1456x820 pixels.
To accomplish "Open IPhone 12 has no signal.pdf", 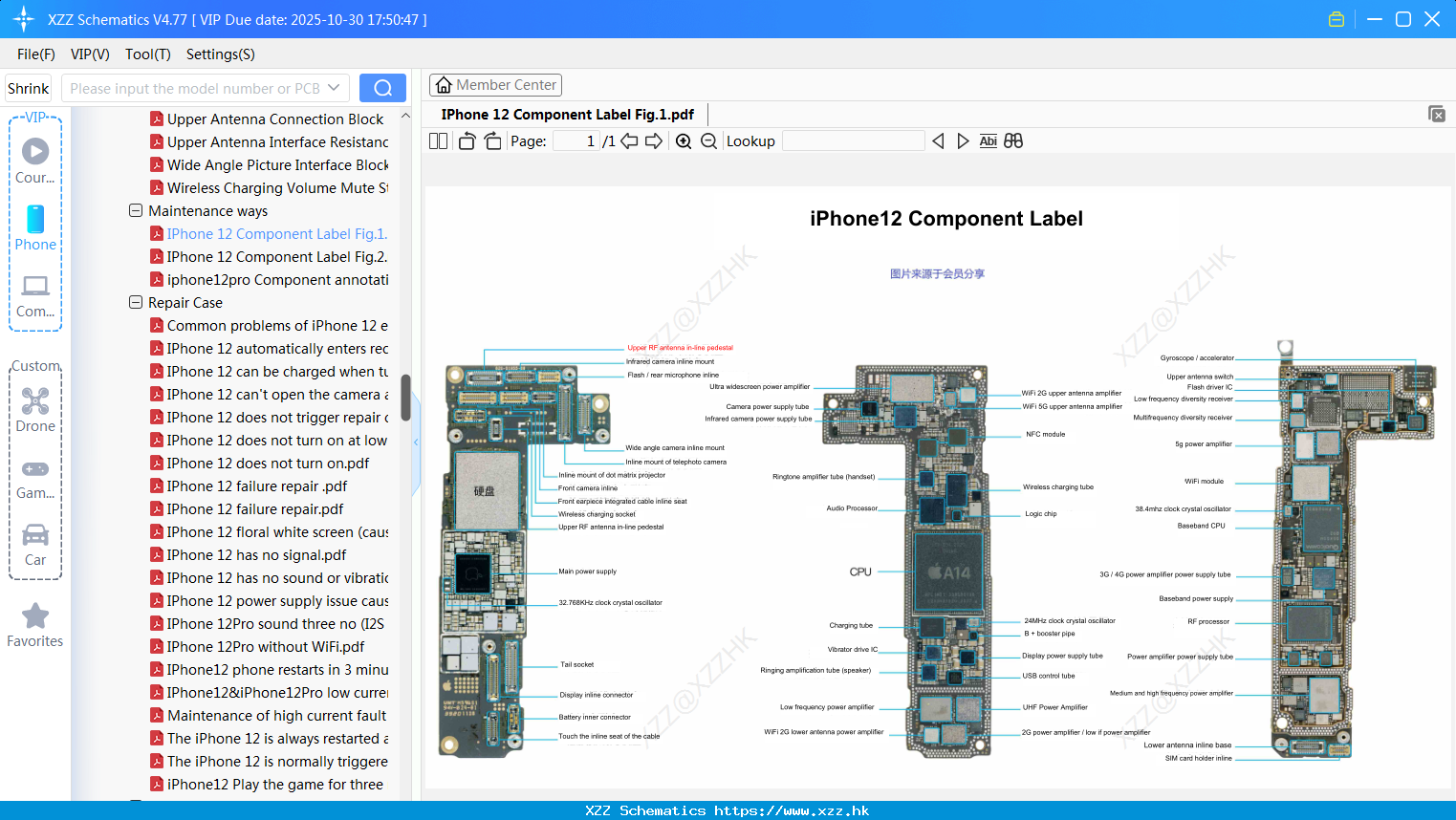I will (x=249, y=554).
